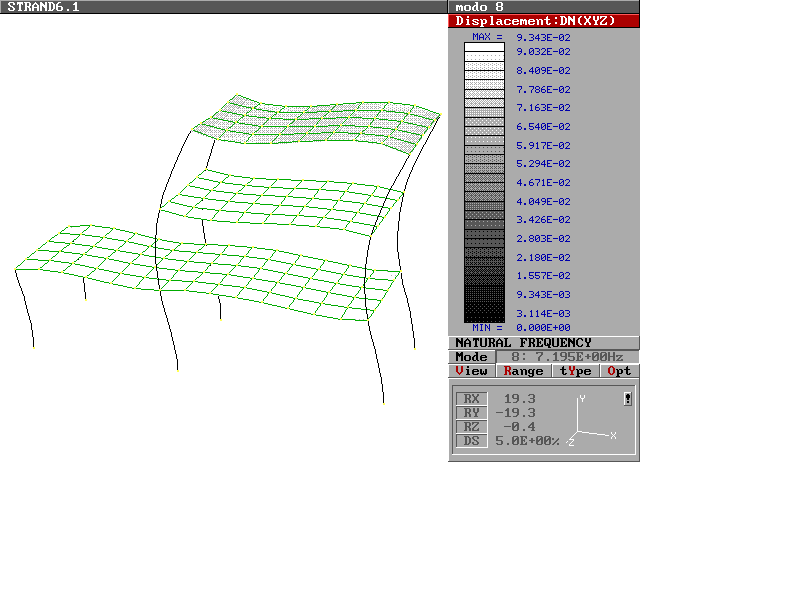800x600 pixels.
Task: Click the exclamation mark icon in view panel
Action: tap(627, 399)
